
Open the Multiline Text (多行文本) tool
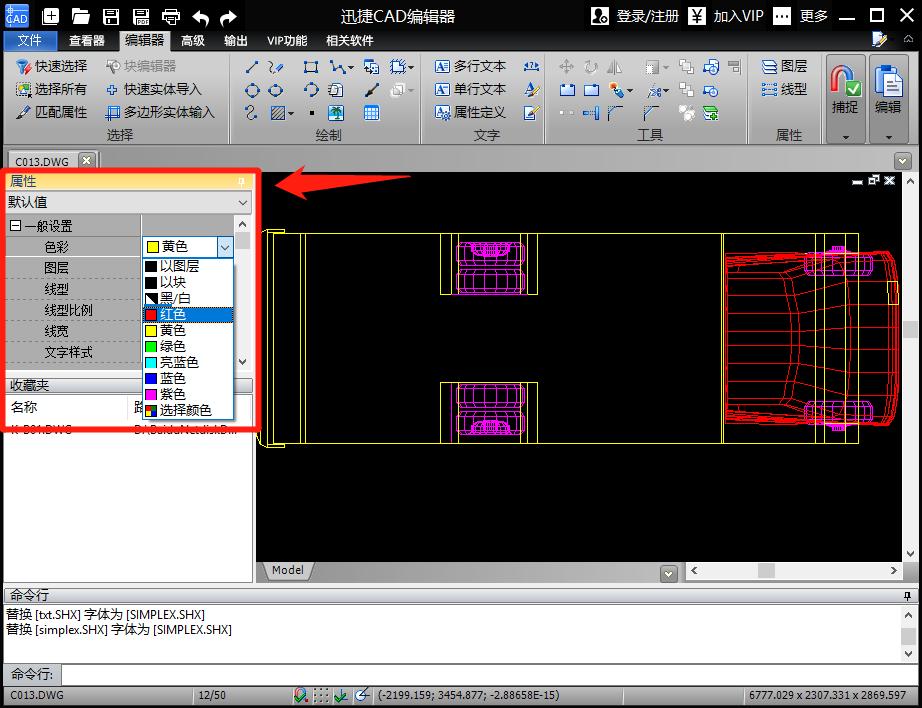click(x=471, y=66)
